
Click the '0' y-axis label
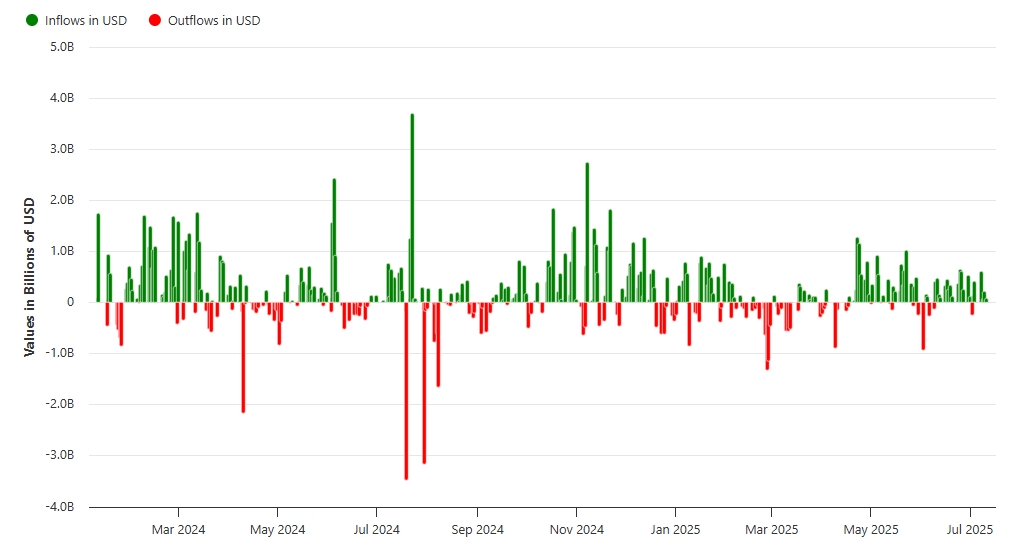click(70, 302)
